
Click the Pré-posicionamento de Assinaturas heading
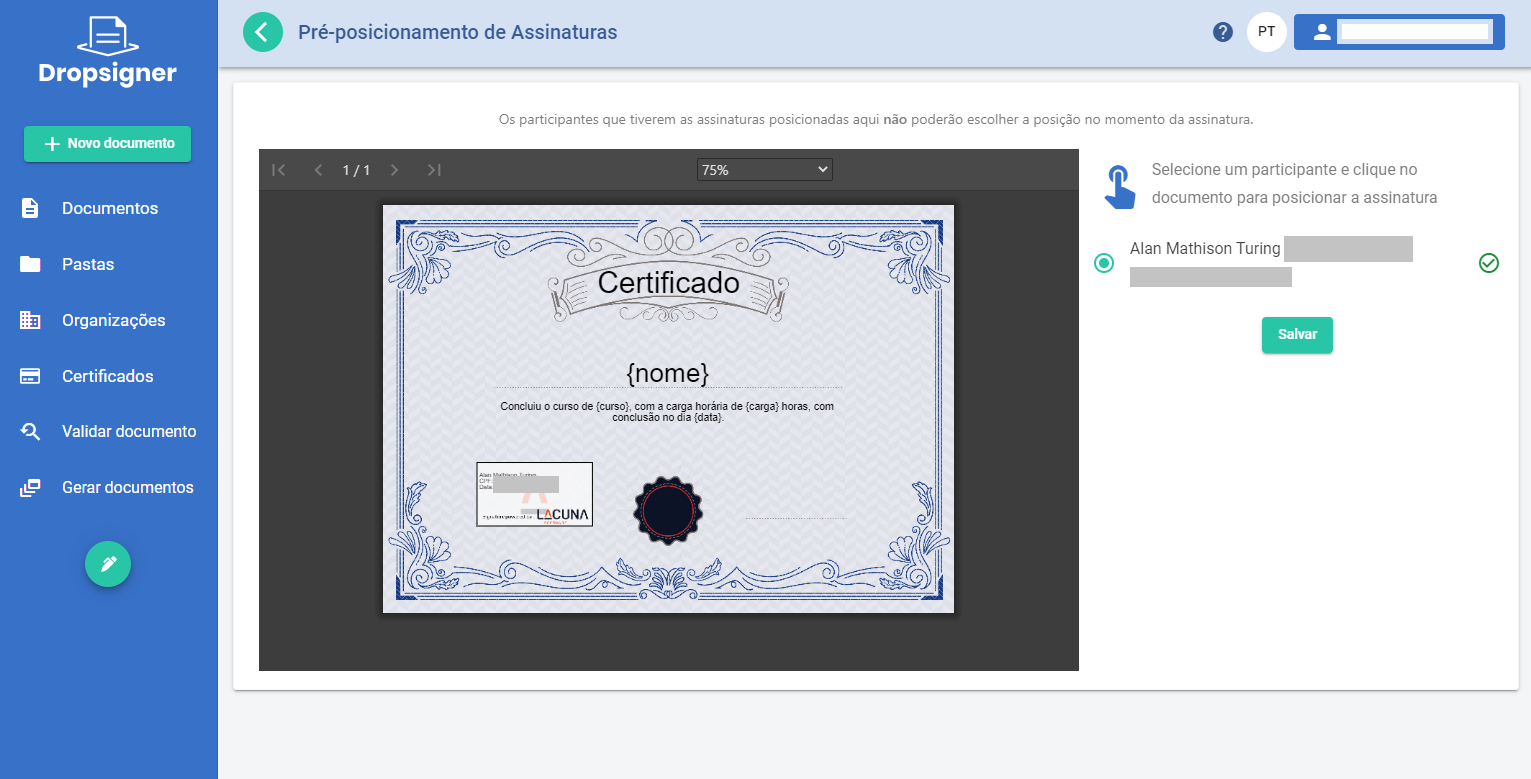[458, 32]
